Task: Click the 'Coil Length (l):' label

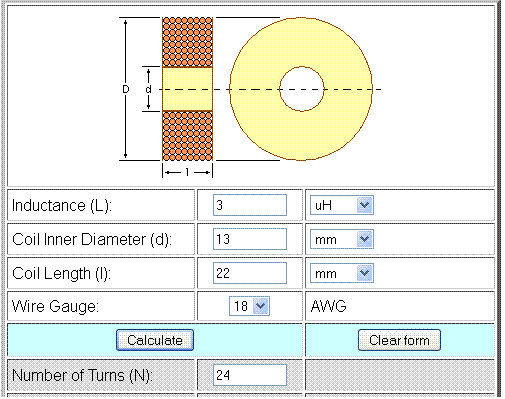Action: point(61,274)
